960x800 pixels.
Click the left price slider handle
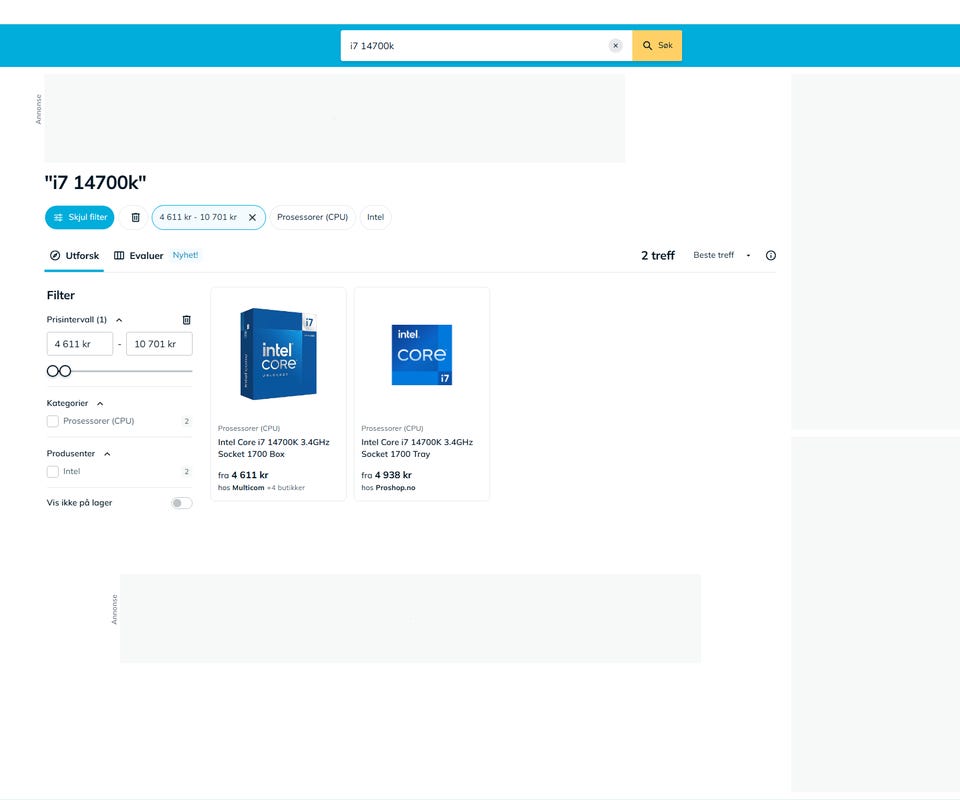tap(53, 371)
